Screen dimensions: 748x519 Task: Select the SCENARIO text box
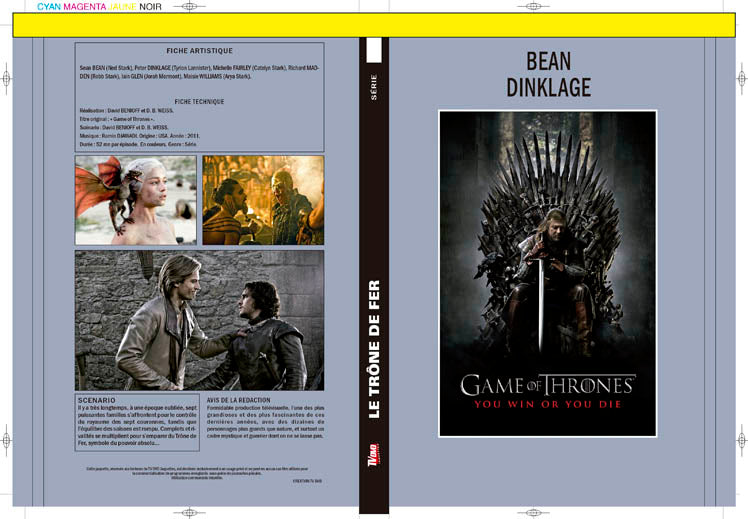tap(137, 422)
